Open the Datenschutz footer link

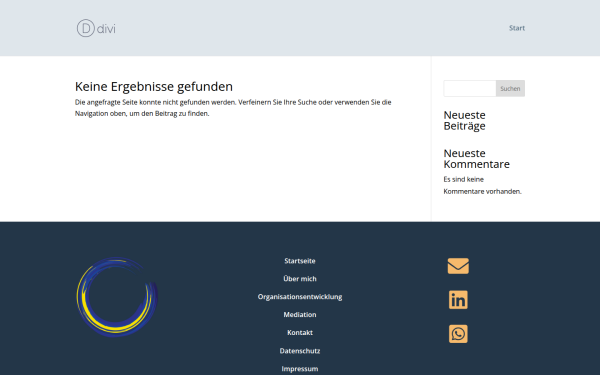[x=300, y=351]
